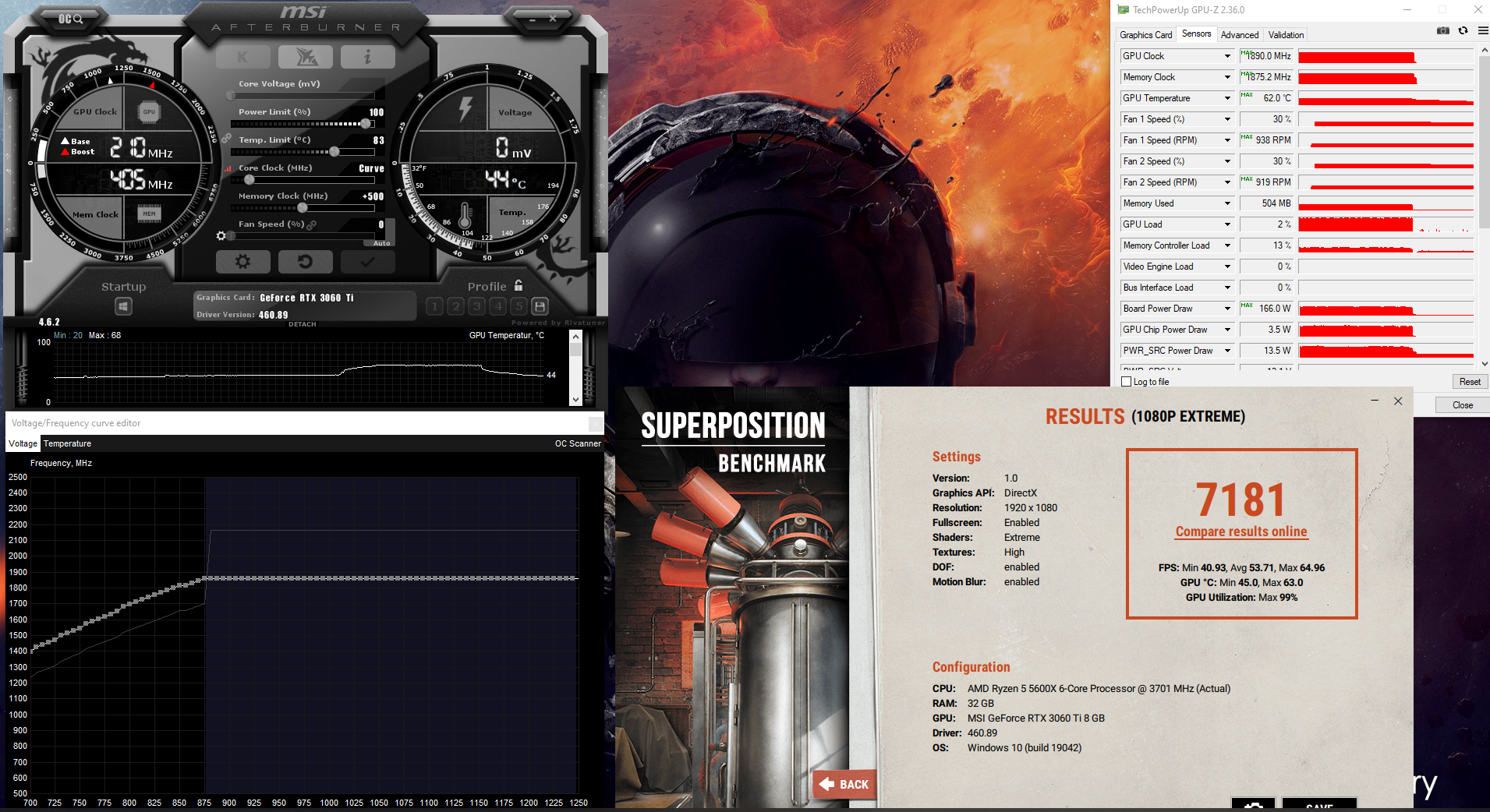Select Afterburner profile slot 4
The width and height of the screenshot is (1490, 812).
tap(498, 306)
